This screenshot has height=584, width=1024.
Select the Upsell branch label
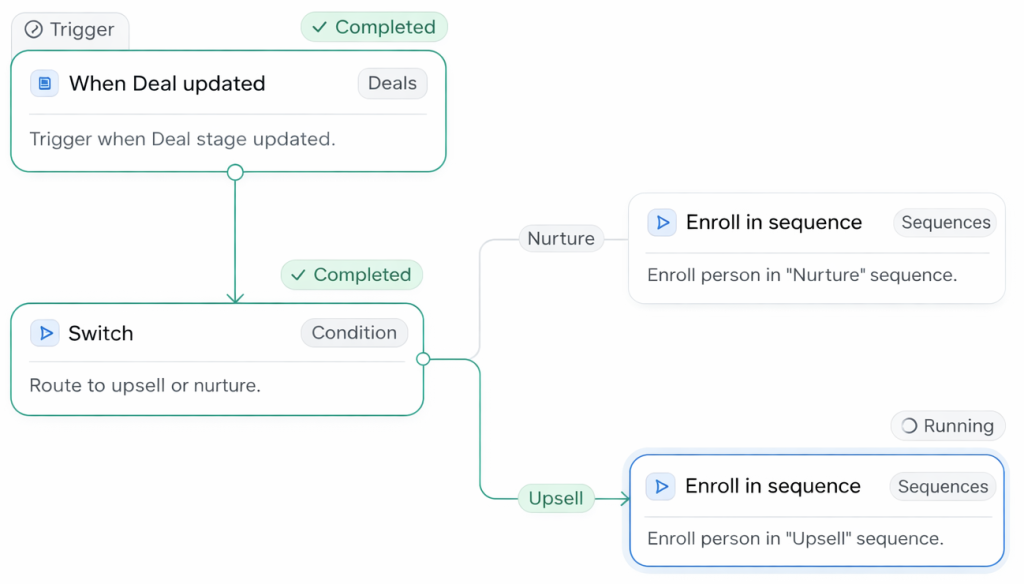coord(556,498)
